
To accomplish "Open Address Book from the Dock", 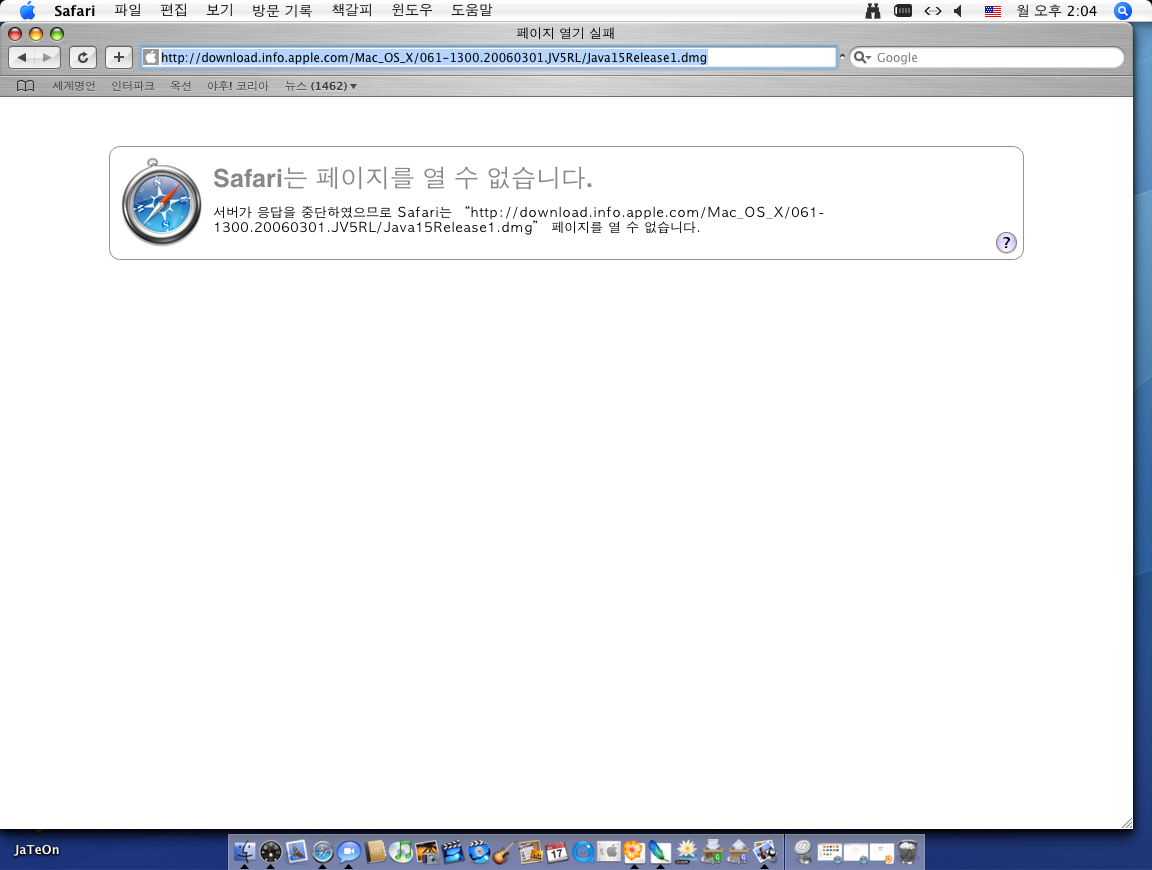I will click(x=375, y=852).
